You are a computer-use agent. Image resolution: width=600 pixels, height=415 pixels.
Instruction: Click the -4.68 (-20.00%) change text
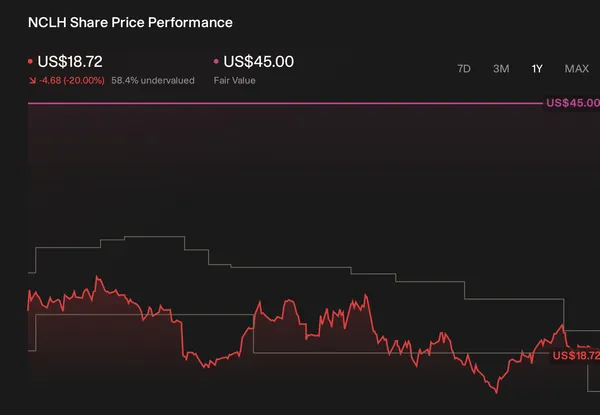[x=72, y=81]
